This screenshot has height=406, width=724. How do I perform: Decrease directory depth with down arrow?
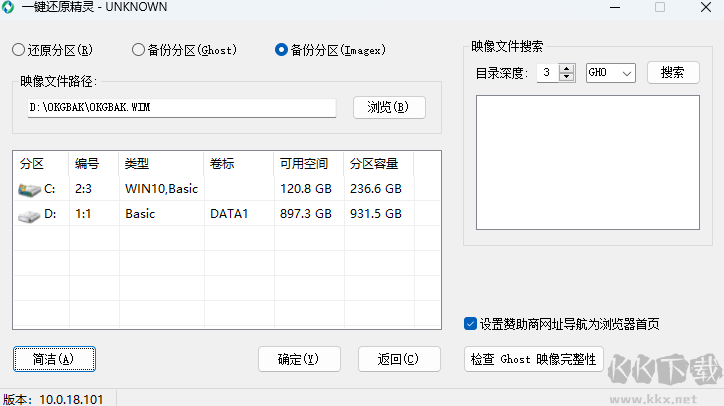tap(567, 78)
